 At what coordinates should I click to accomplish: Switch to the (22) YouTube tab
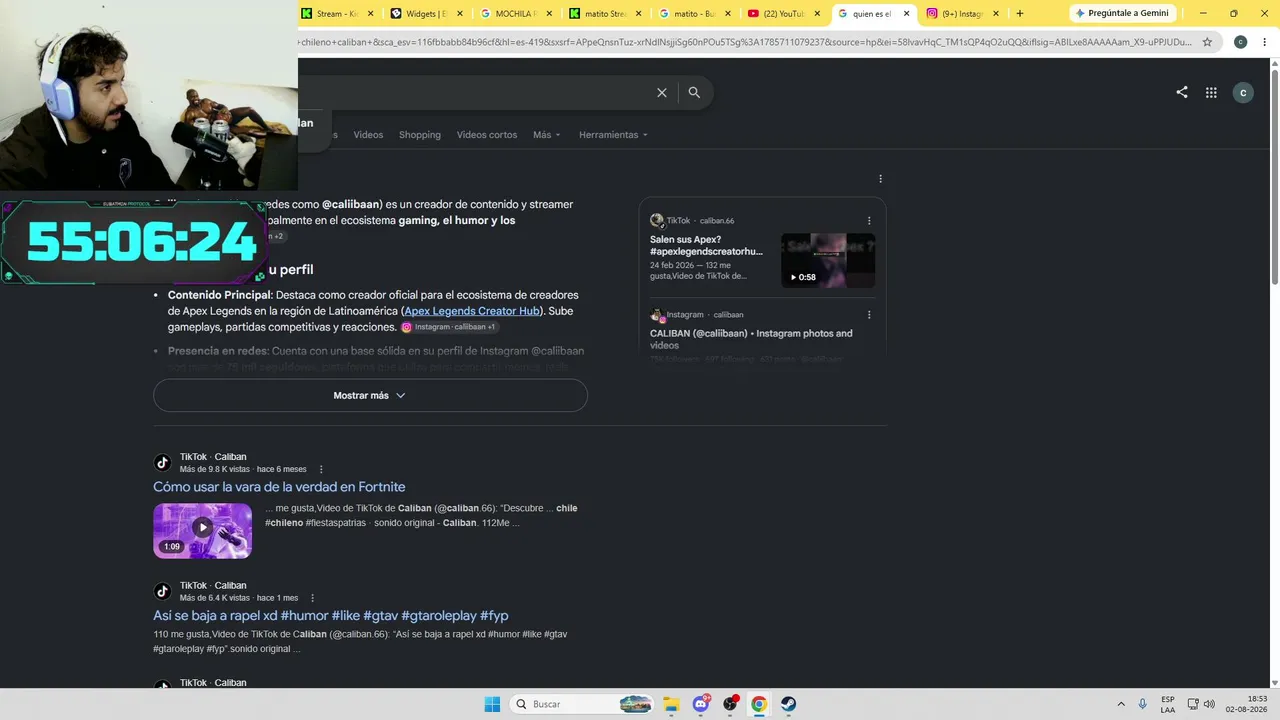pyautogui.click(x=785, y=14)
